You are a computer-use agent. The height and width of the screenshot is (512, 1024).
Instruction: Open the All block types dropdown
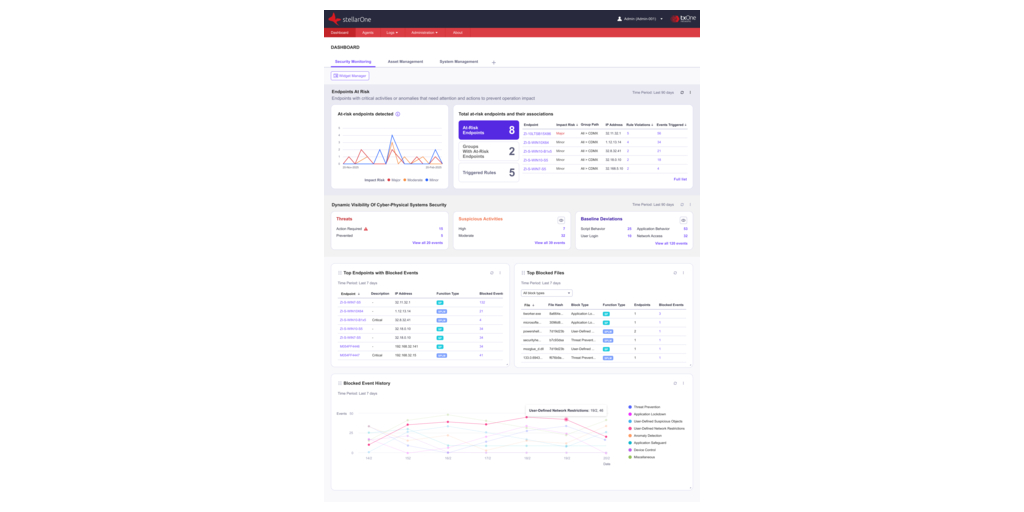(547, 293)
